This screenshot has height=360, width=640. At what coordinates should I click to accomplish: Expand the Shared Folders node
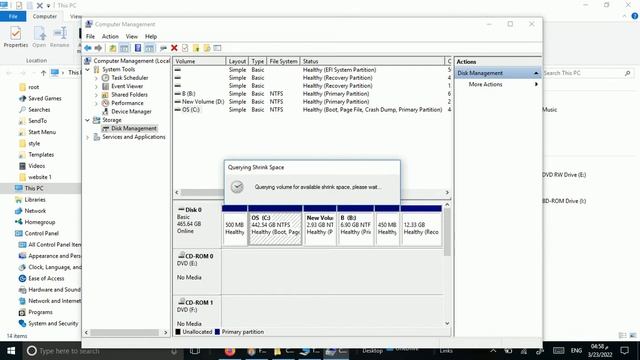click(x=96, y=95)
